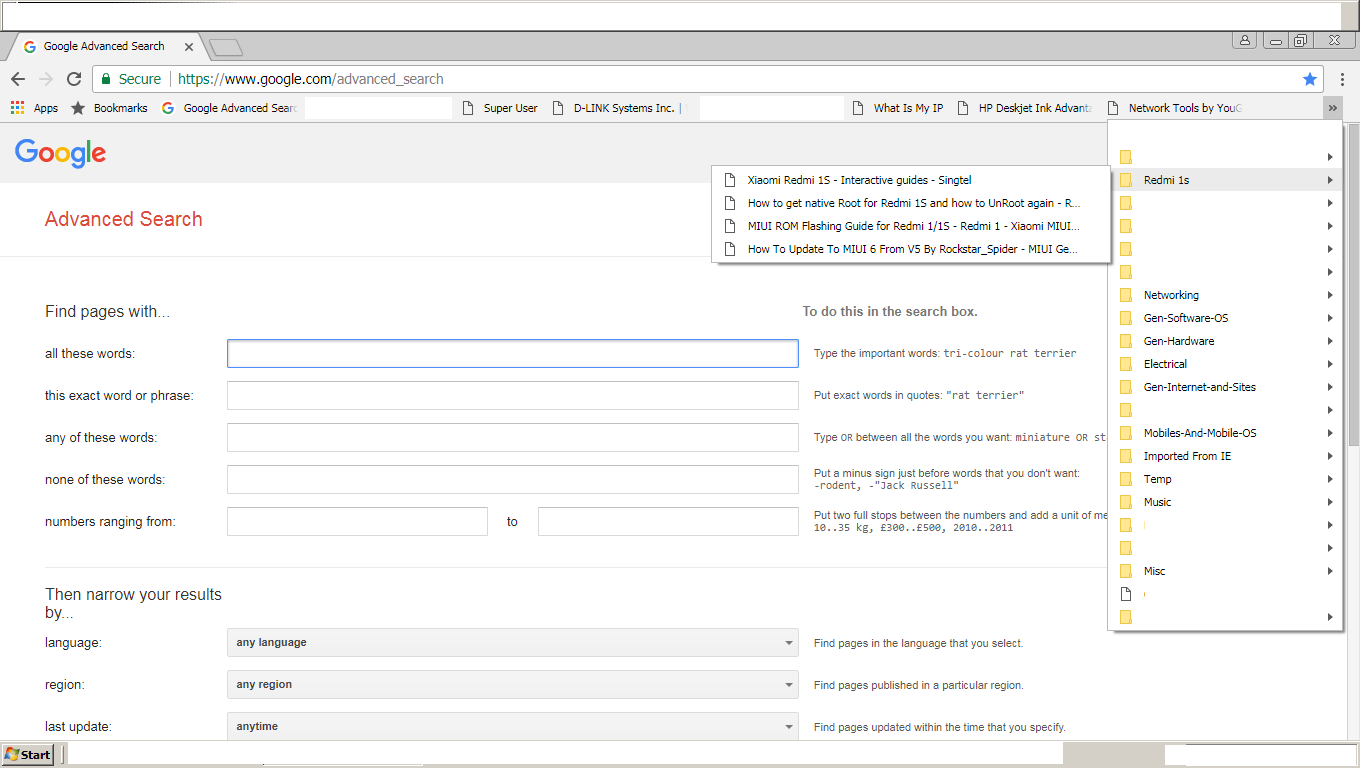Open Xiaomi Redmi 1S Interactive guides bookmark

pyautogui.click(x=911, y=180)
